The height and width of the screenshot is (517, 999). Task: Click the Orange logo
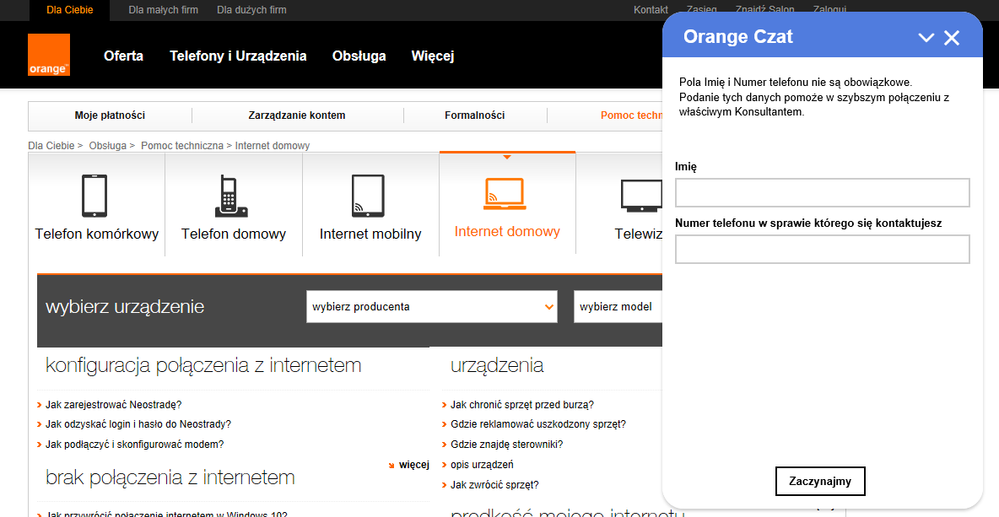click(49, 55)
